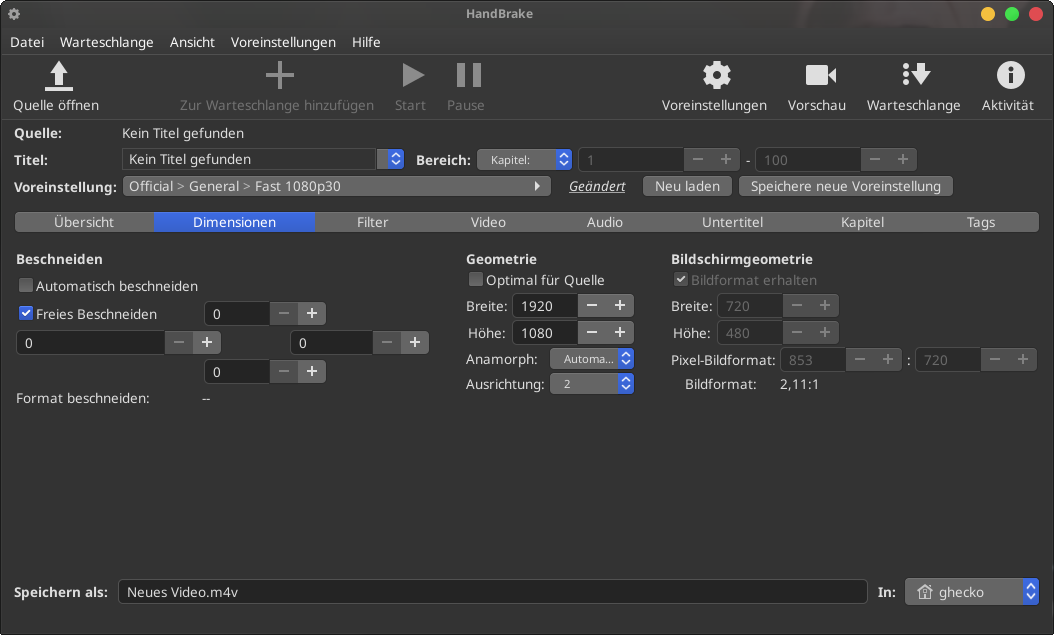Click Zur Warteschlange hinzufügen plus icon

coord(280,75)
